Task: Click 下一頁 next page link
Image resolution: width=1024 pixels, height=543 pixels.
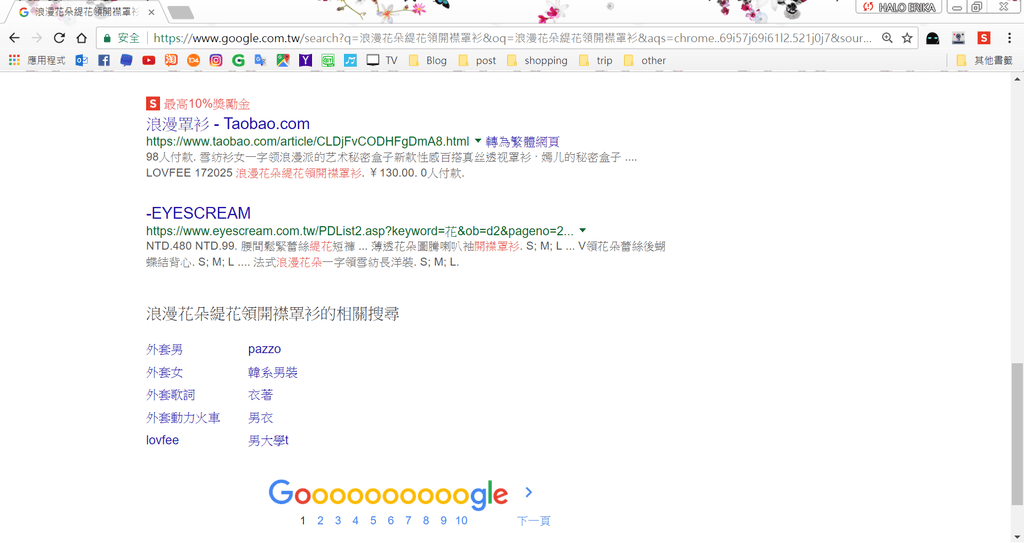Action: (534, 521)
